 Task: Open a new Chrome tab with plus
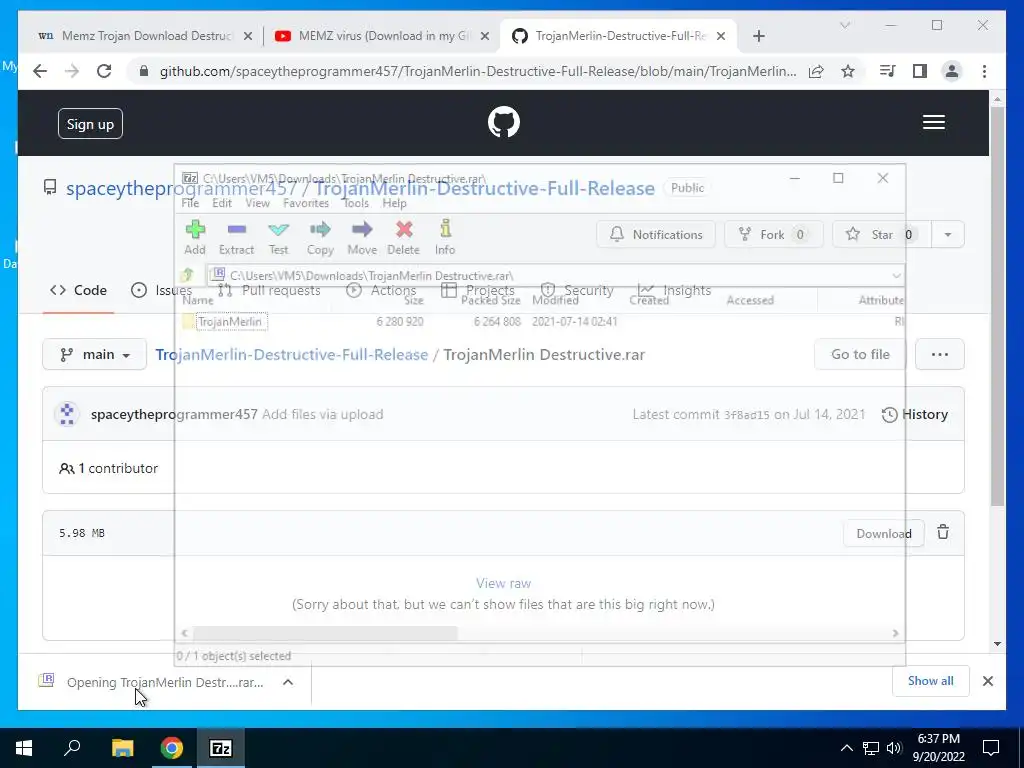pos(758,36)
